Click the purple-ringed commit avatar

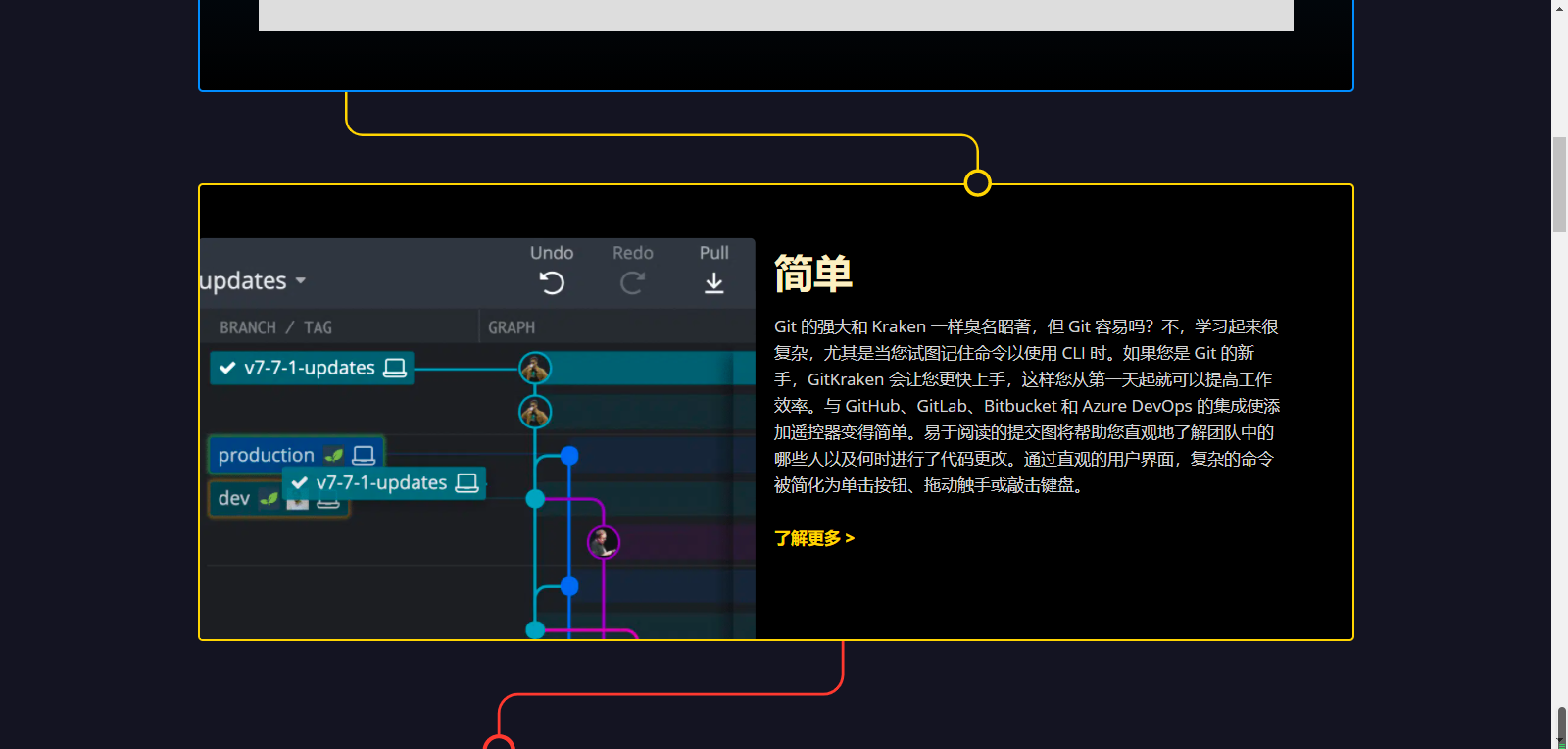point(604,542)
